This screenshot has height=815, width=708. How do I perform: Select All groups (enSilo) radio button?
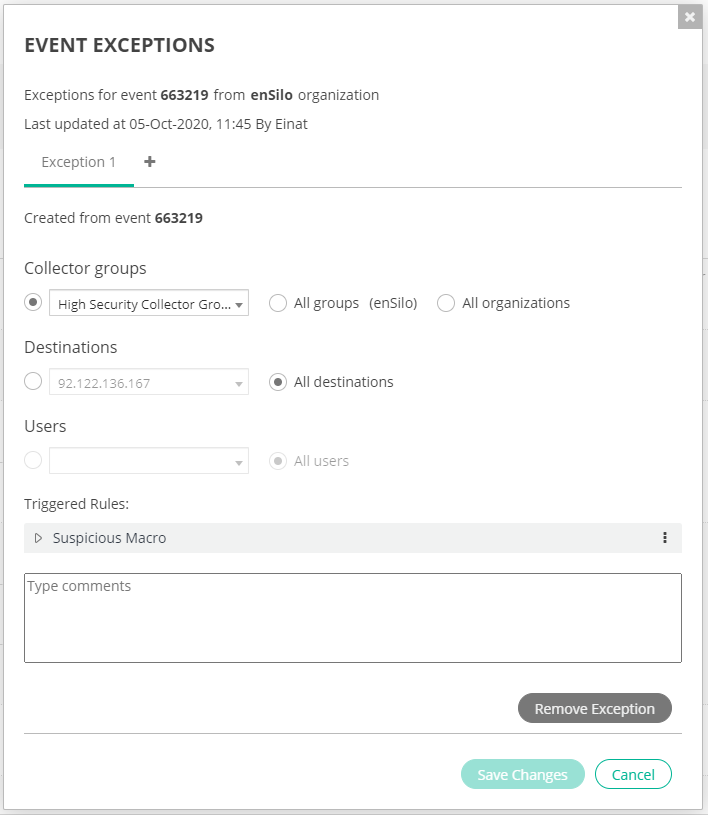tap(278, 303)
